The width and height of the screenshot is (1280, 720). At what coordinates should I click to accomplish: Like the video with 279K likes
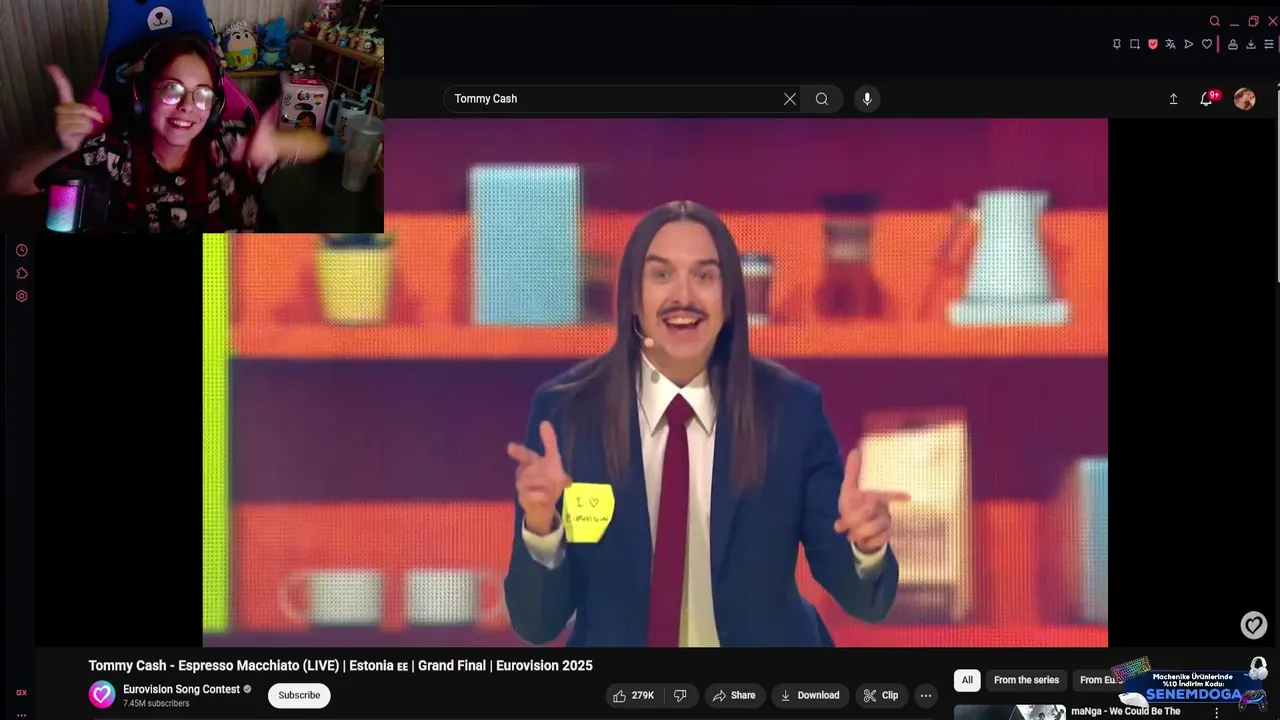coord(633,695)
